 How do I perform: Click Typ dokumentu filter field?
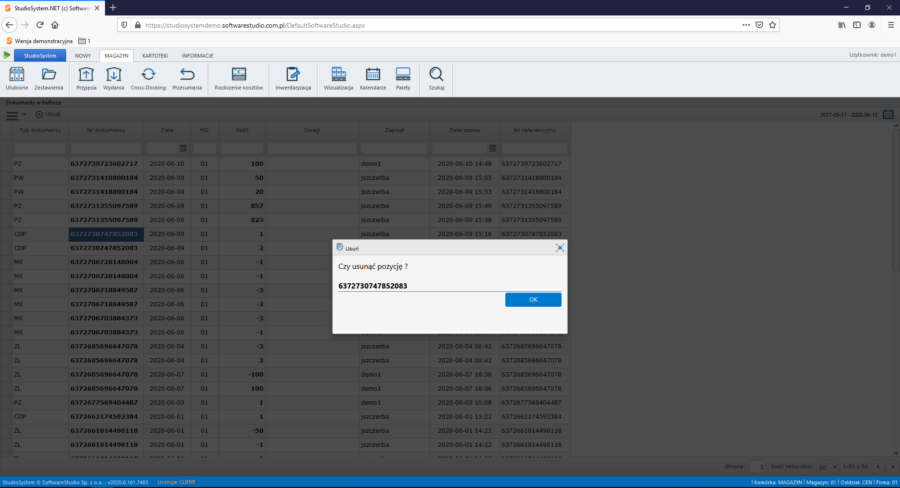pos(40,149)
